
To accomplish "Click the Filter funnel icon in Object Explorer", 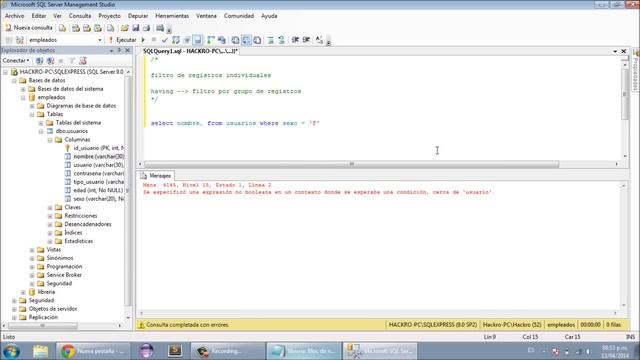I will 72,61.
